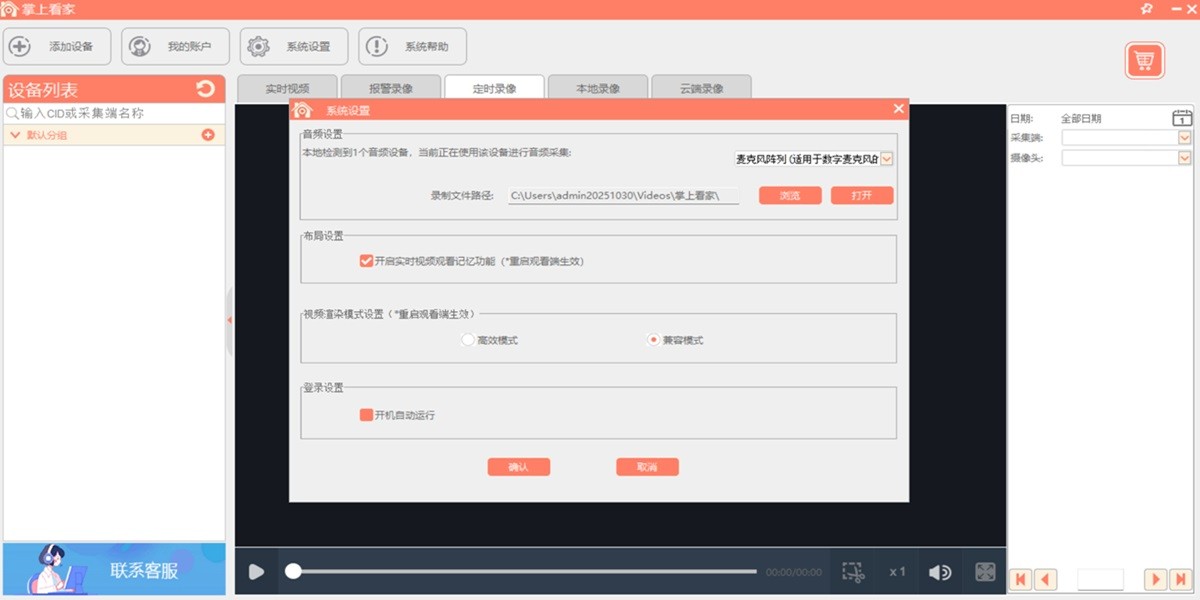Viewport: 1200px width, 600px height.
Task: Open the microphone audio device dropdown
Action: (886, 159)
